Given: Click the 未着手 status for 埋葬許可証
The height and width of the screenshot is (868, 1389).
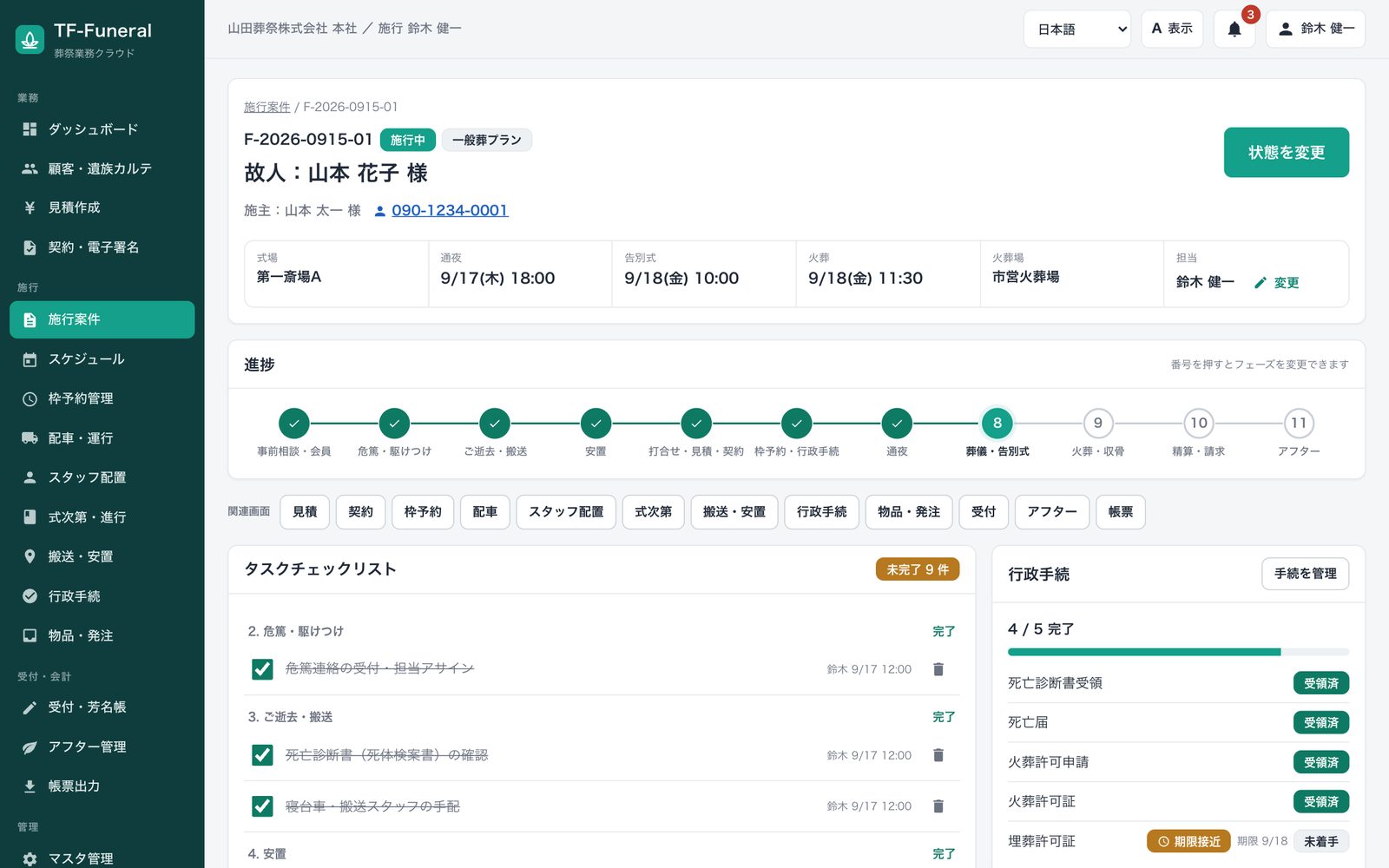Looking at the screenshot, I should (x=1321, y=841).
